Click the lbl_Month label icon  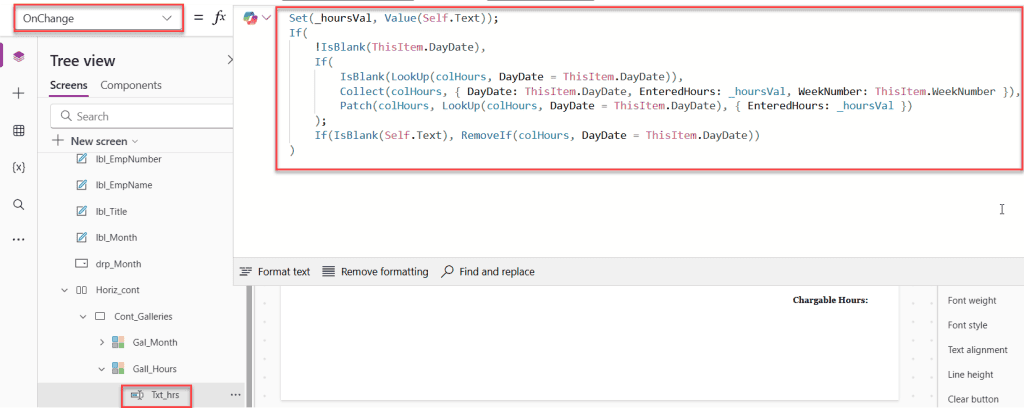pos(82,238)
